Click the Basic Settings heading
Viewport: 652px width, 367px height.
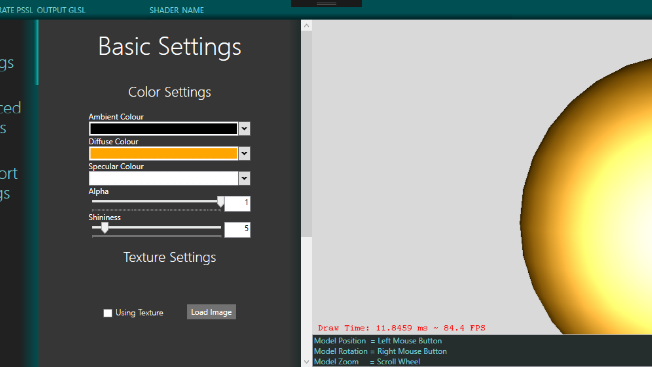[170, 47]
